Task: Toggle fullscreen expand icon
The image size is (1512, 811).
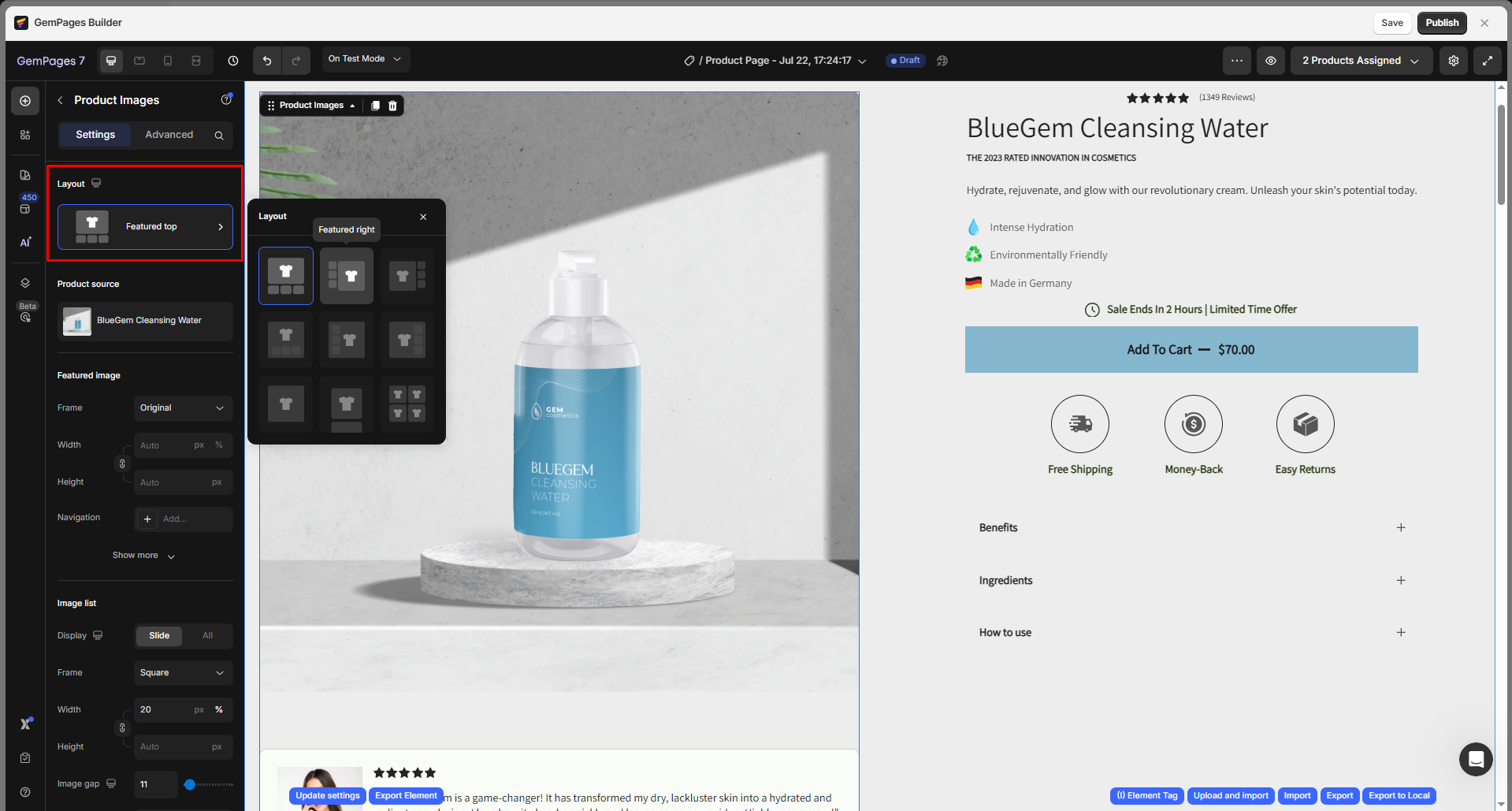Action: point(1488,61)
